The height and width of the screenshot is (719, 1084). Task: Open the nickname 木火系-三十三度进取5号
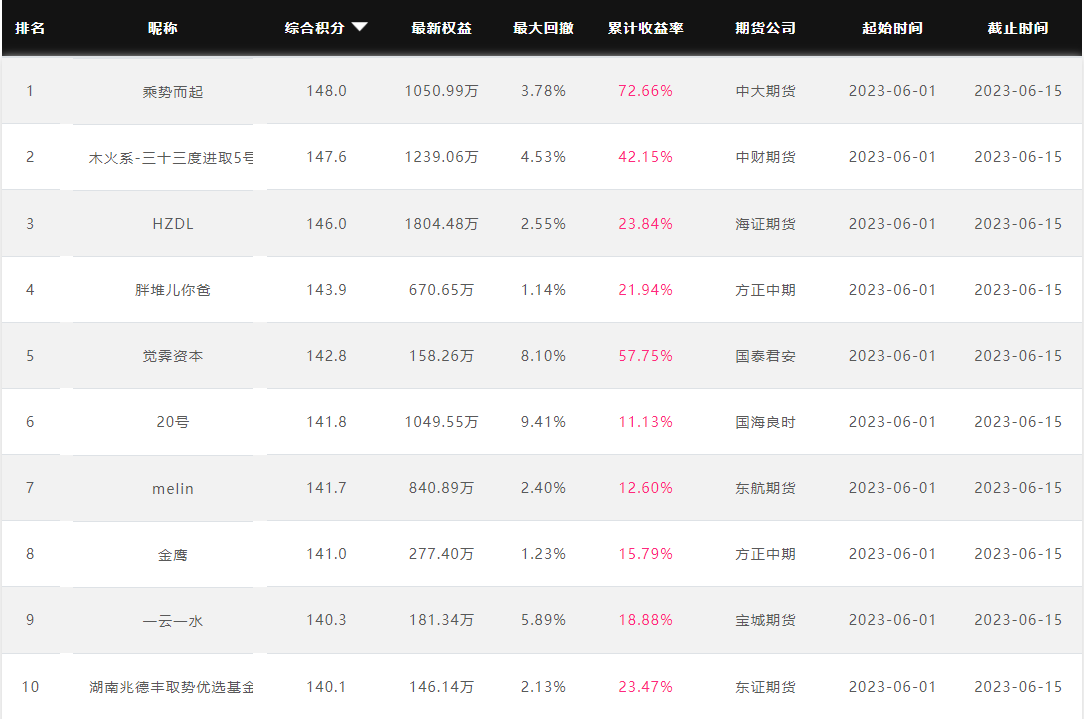(x=171, y=158)
